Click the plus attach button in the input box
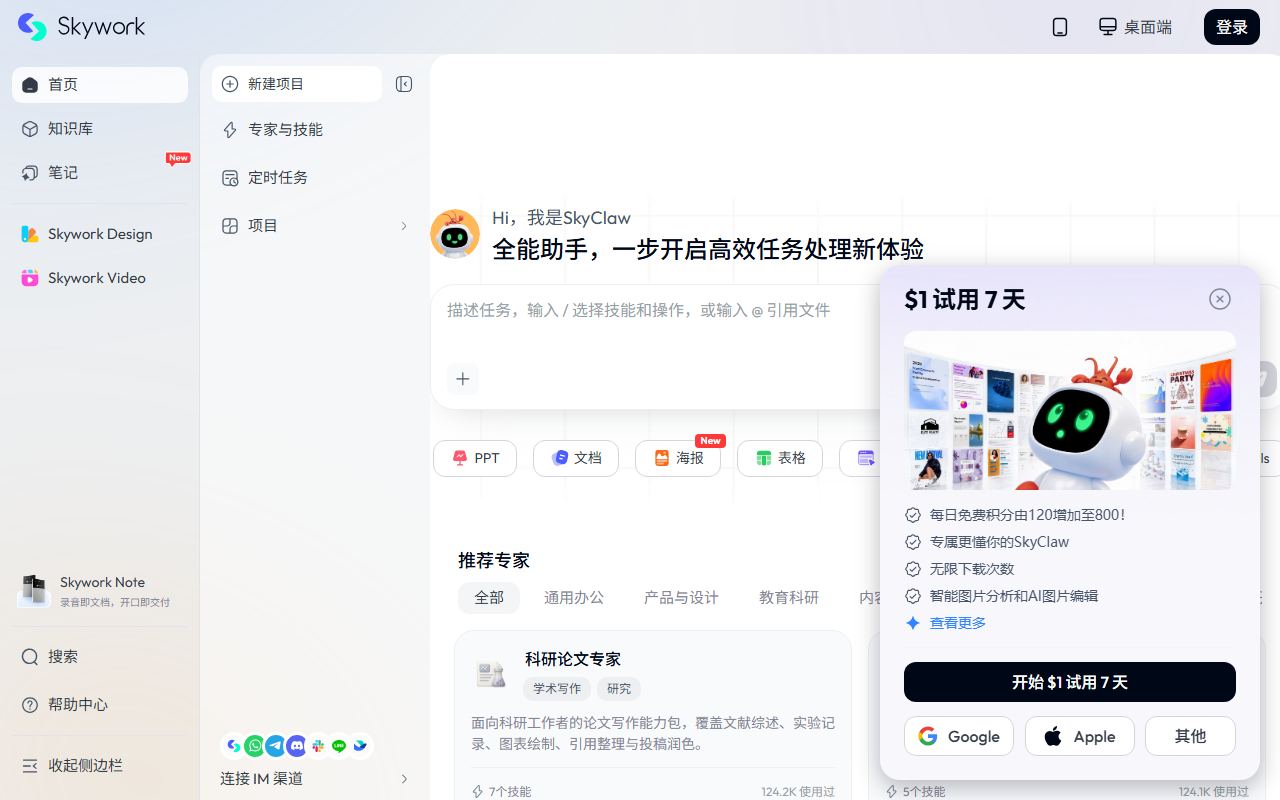The width and height of the screenshot is (1280, 800). click(x=462, y=378)
